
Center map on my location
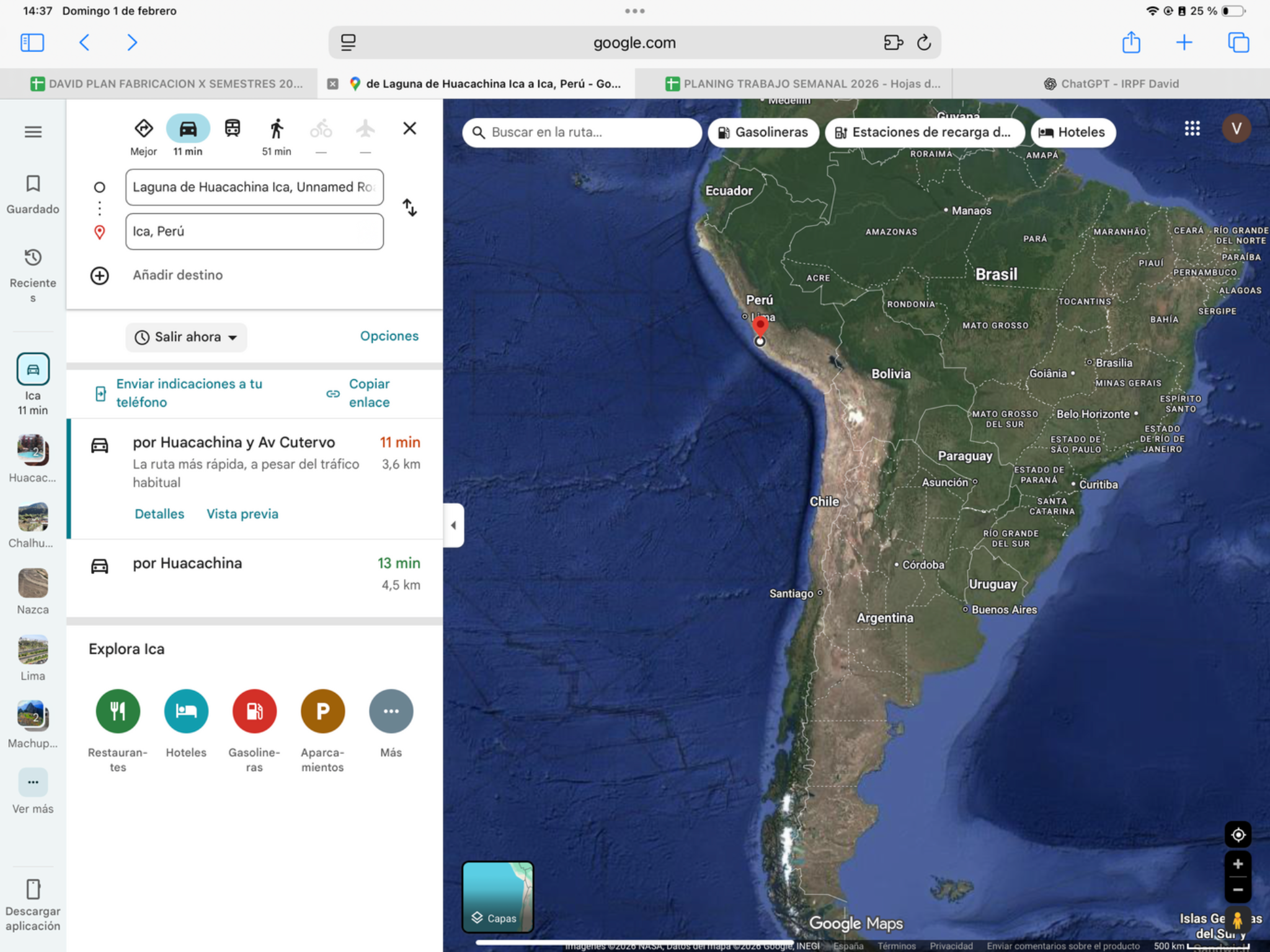tap(1238, 835)
